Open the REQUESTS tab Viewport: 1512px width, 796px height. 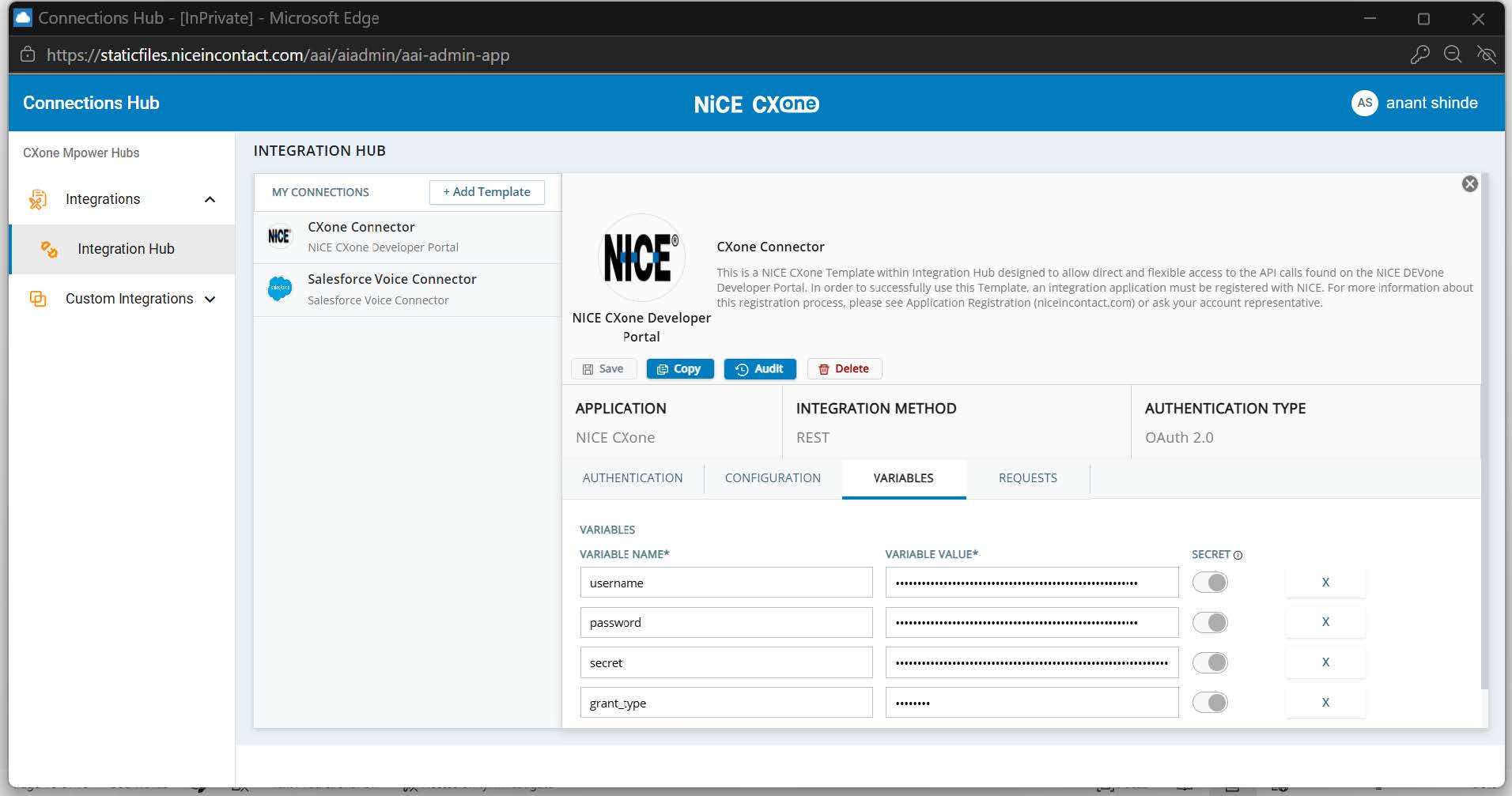tap(1028, 478)
